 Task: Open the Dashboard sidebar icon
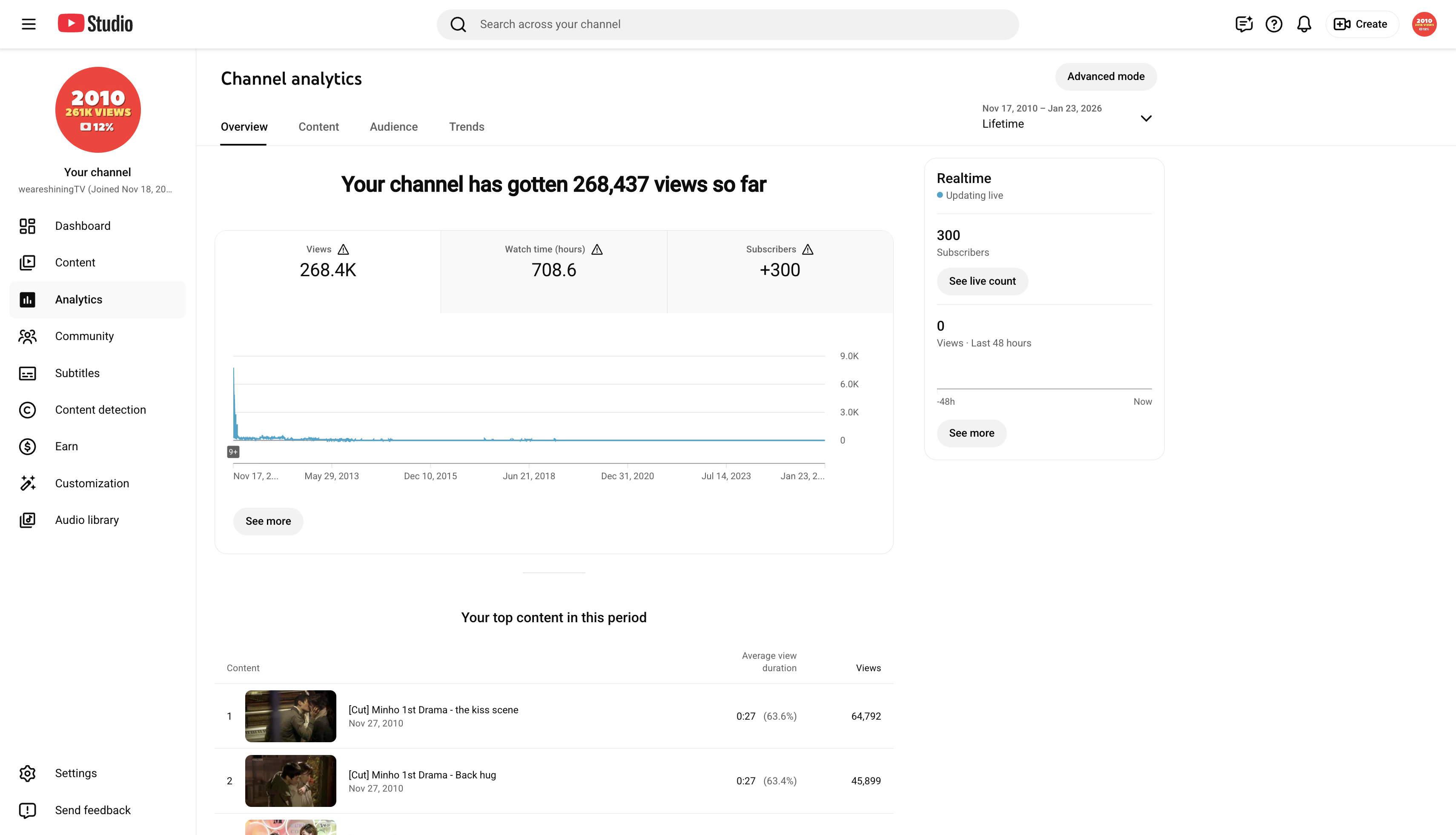click(x=28, y=226)
